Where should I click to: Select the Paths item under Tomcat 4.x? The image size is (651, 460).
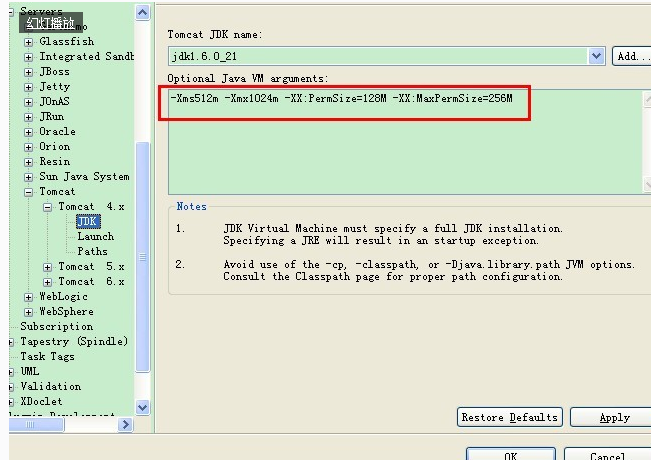[x=92, y=251]
